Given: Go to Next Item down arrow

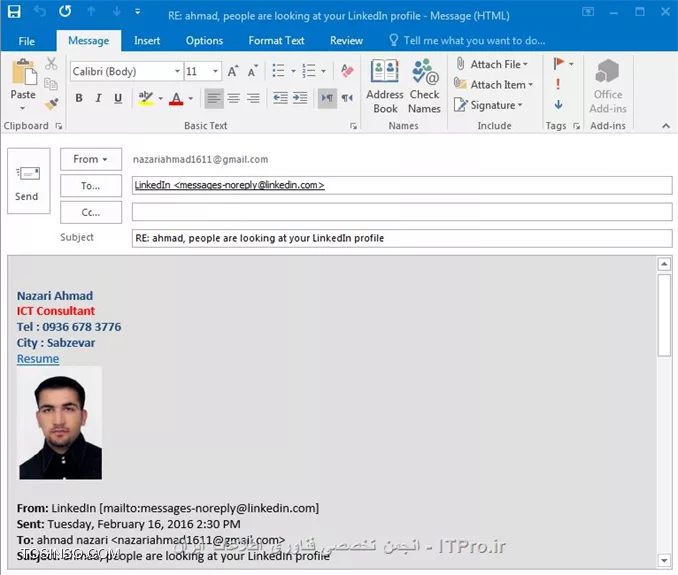Looking at the screenshot, I should click(117, 11).
